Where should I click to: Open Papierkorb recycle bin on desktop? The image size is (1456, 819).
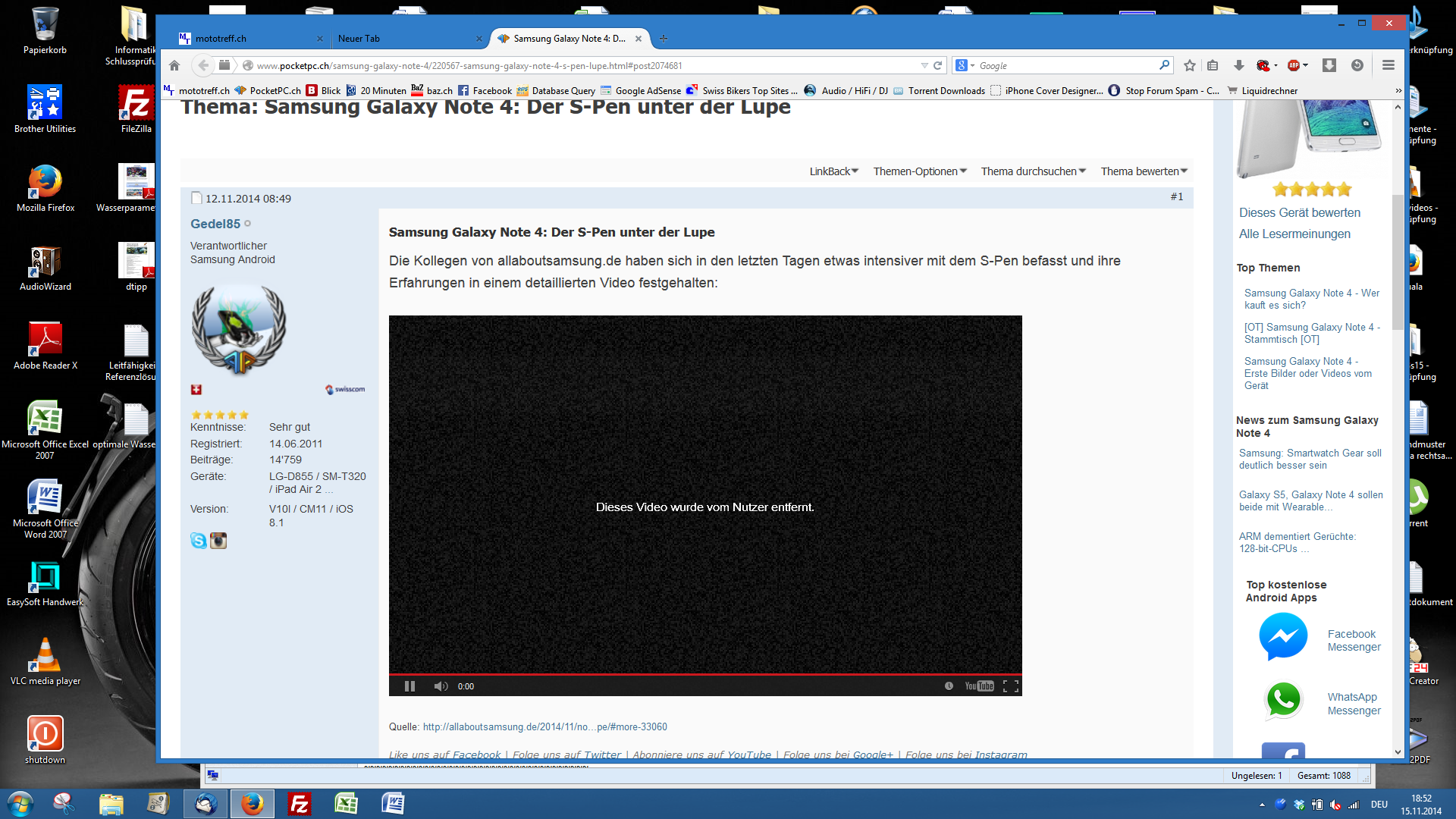click(45, 30)
